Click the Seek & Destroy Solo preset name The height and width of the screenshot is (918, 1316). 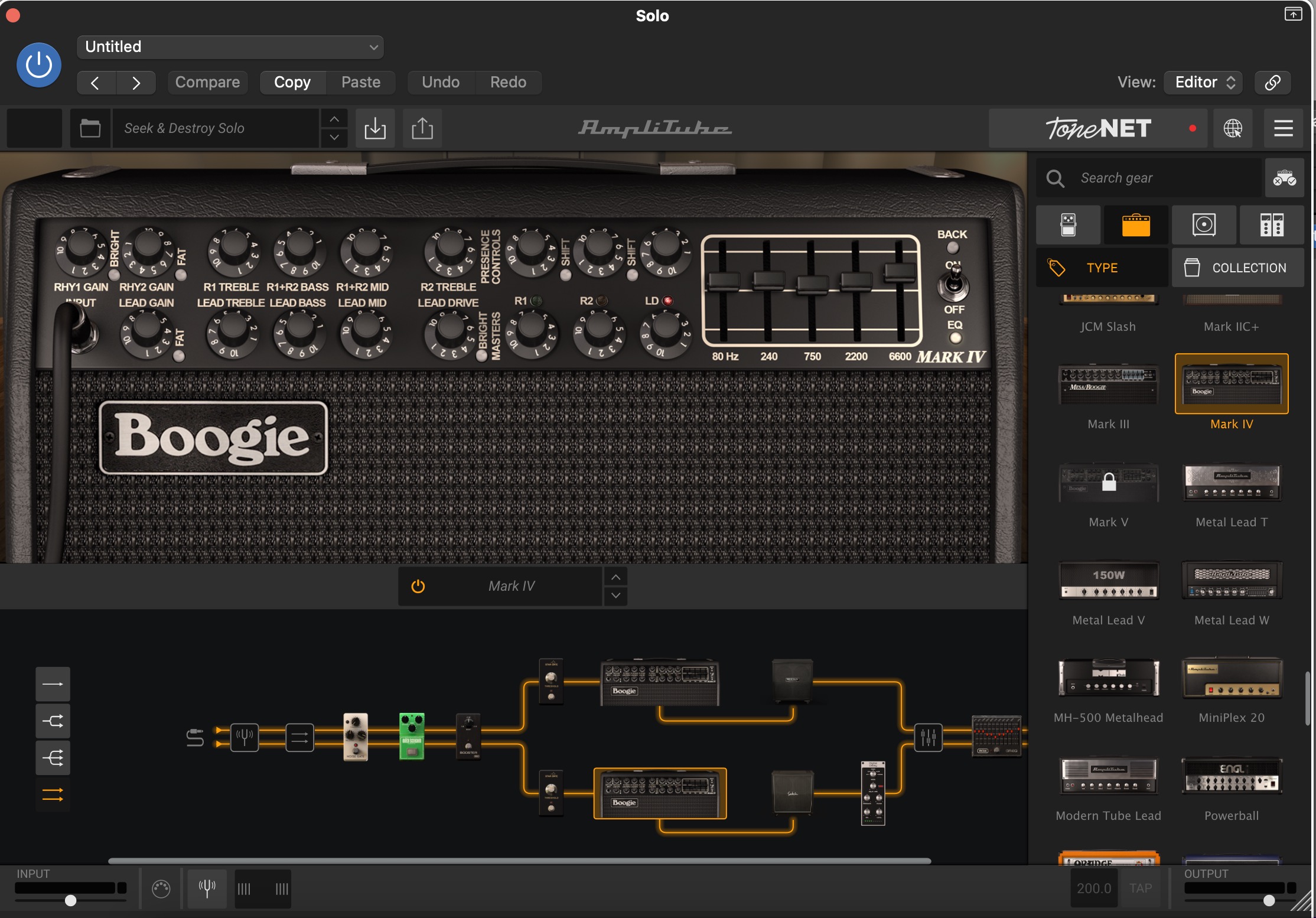pyautogui.click(x=216, y=128)
